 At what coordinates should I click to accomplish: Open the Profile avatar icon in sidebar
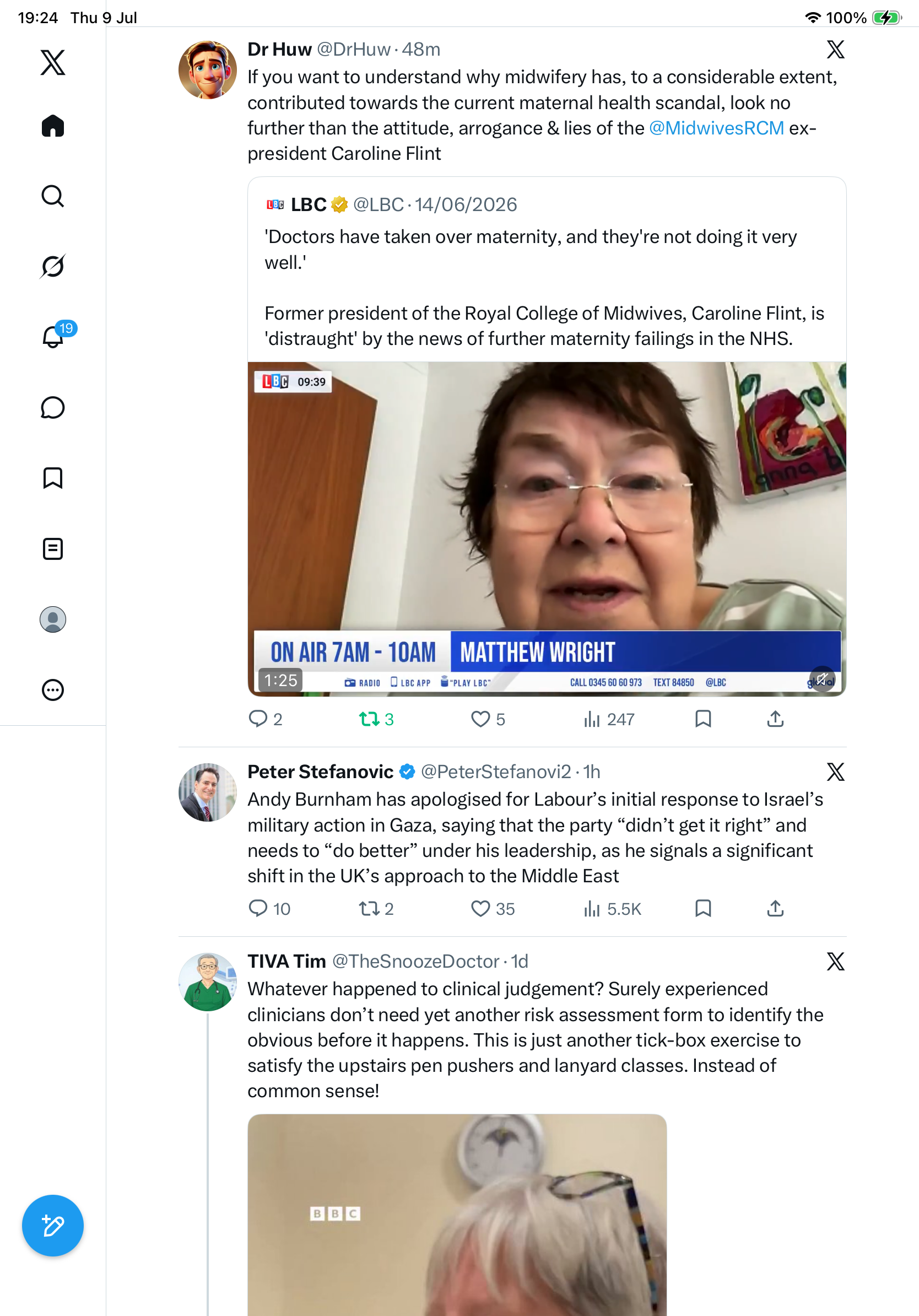point(53,619)
